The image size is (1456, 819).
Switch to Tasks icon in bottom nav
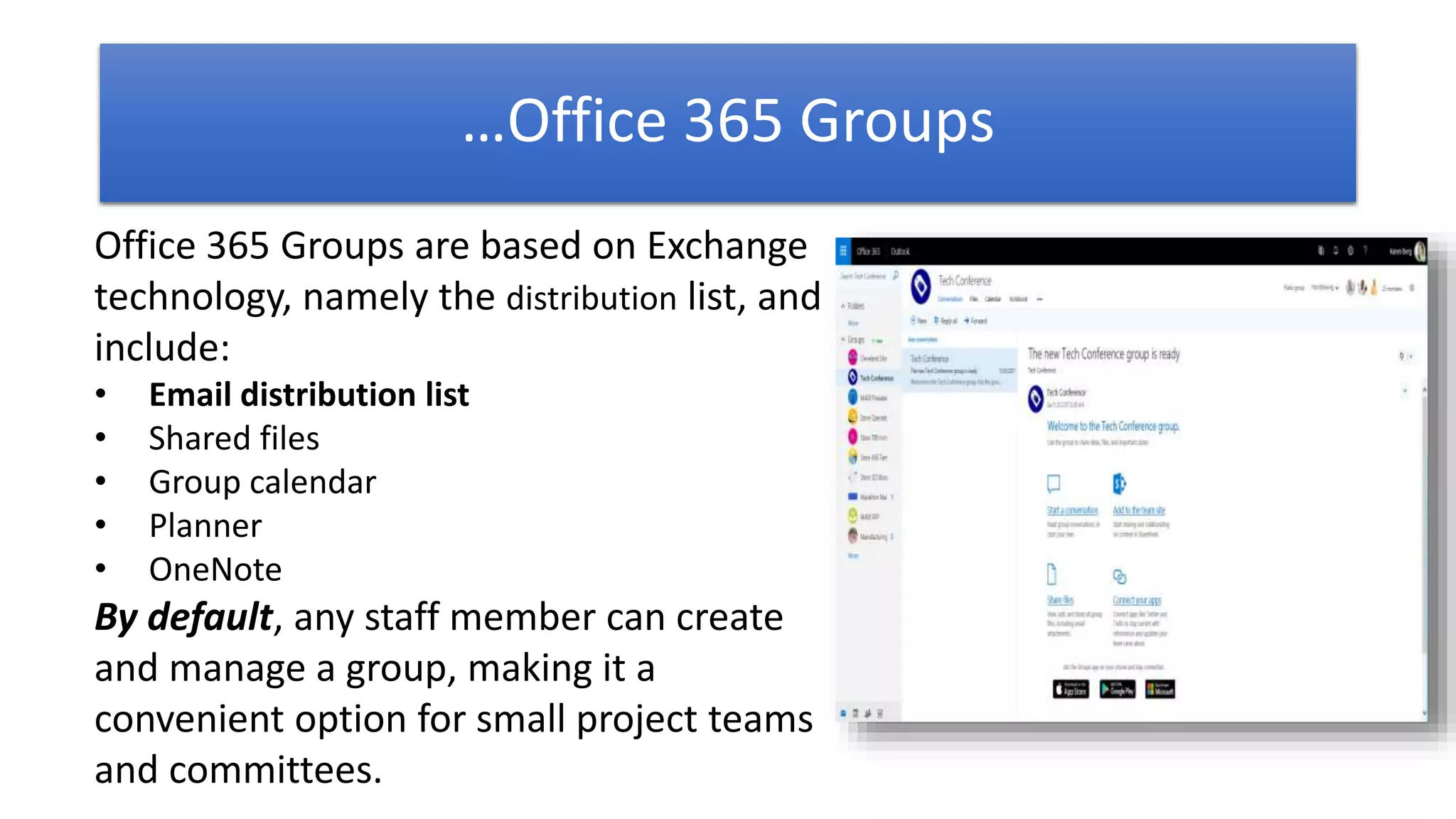880,713
